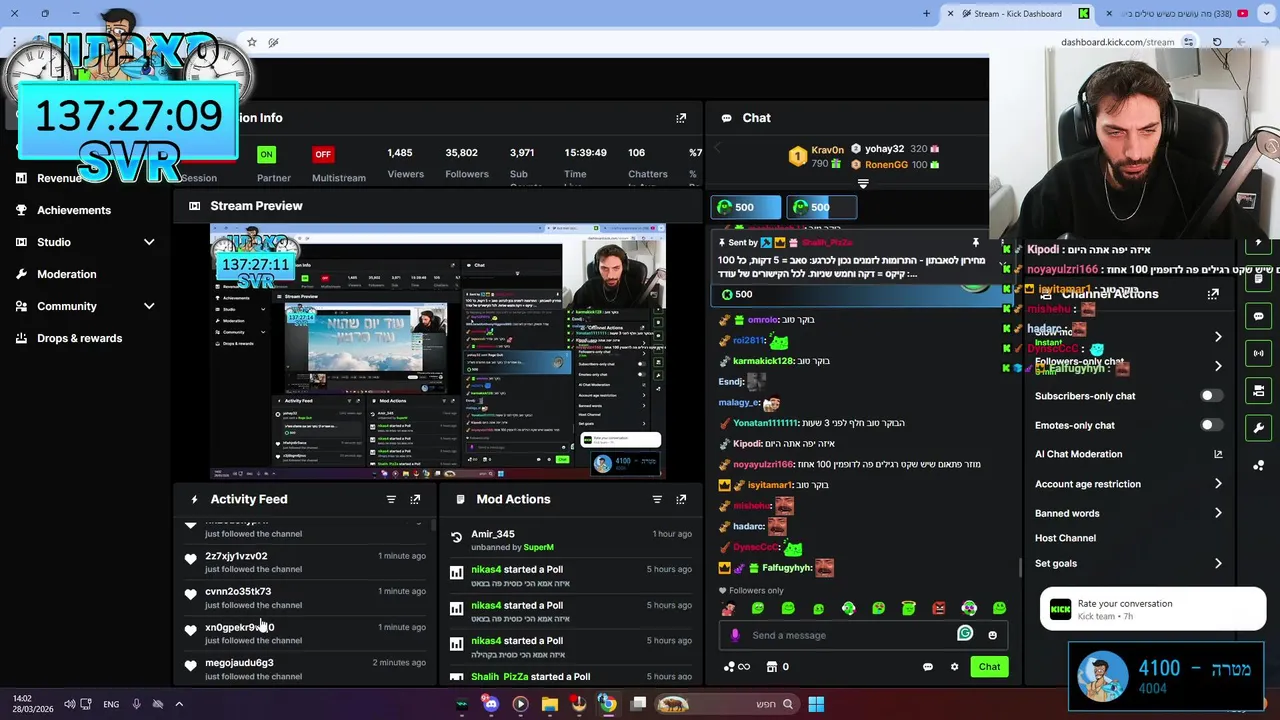Open Rate your conversation notification

(1152, 609)
